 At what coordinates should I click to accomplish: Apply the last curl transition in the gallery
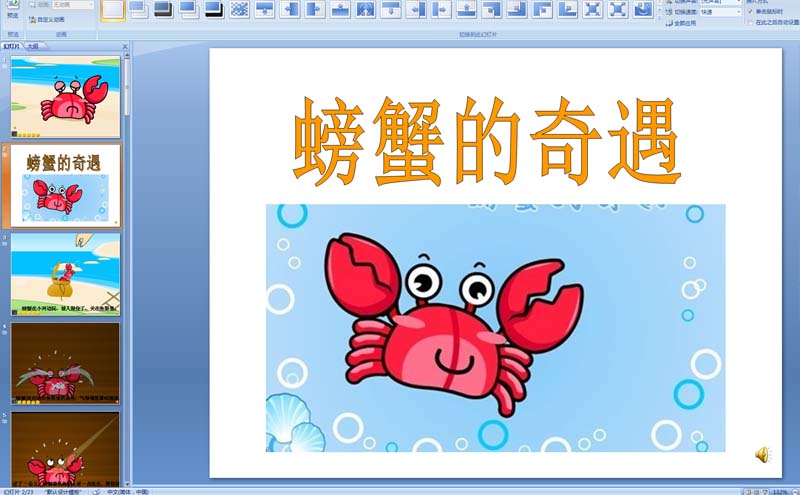pyautogui.click(x=643, y=10)
